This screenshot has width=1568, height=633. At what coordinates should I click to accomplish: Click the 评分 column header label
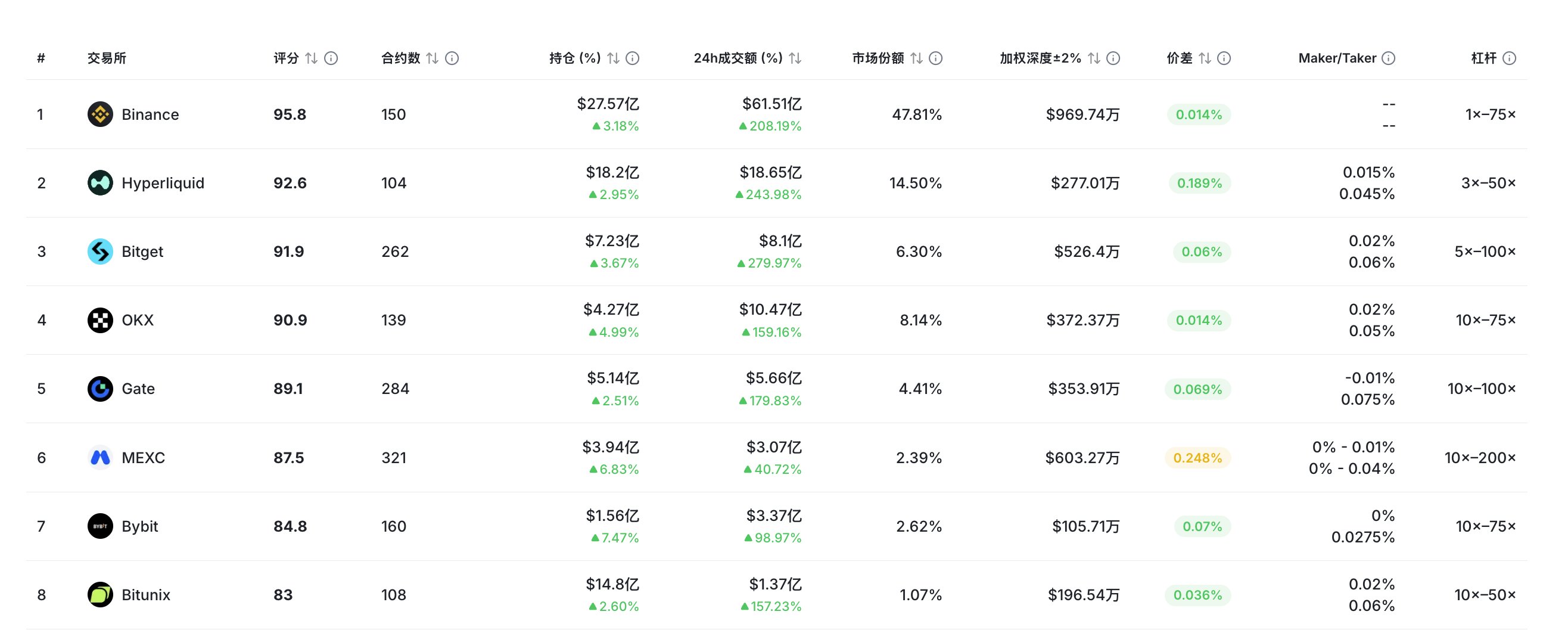[286, 58]
